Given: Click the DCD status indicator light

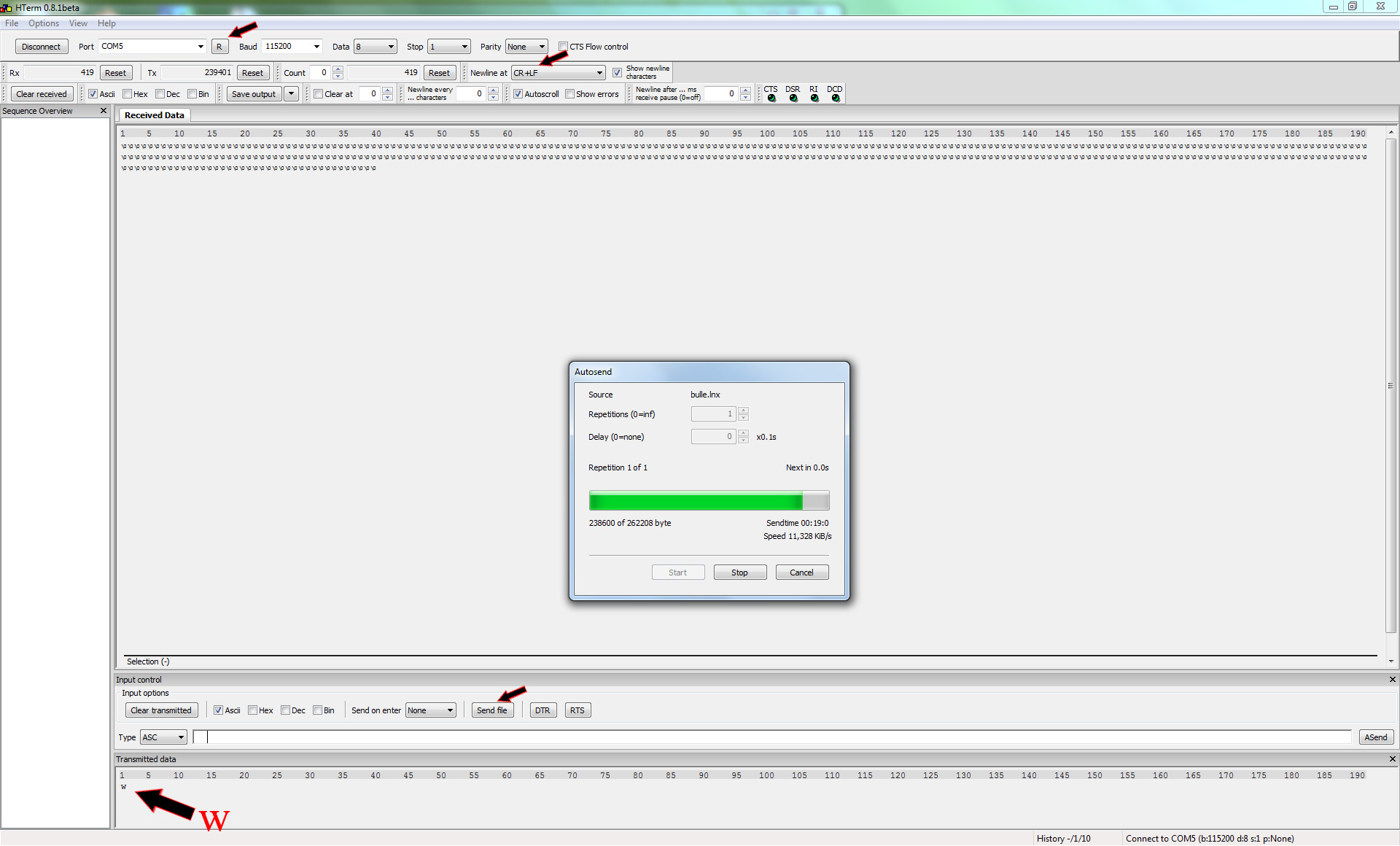Looking at the screenshot, I should (836, 98).
